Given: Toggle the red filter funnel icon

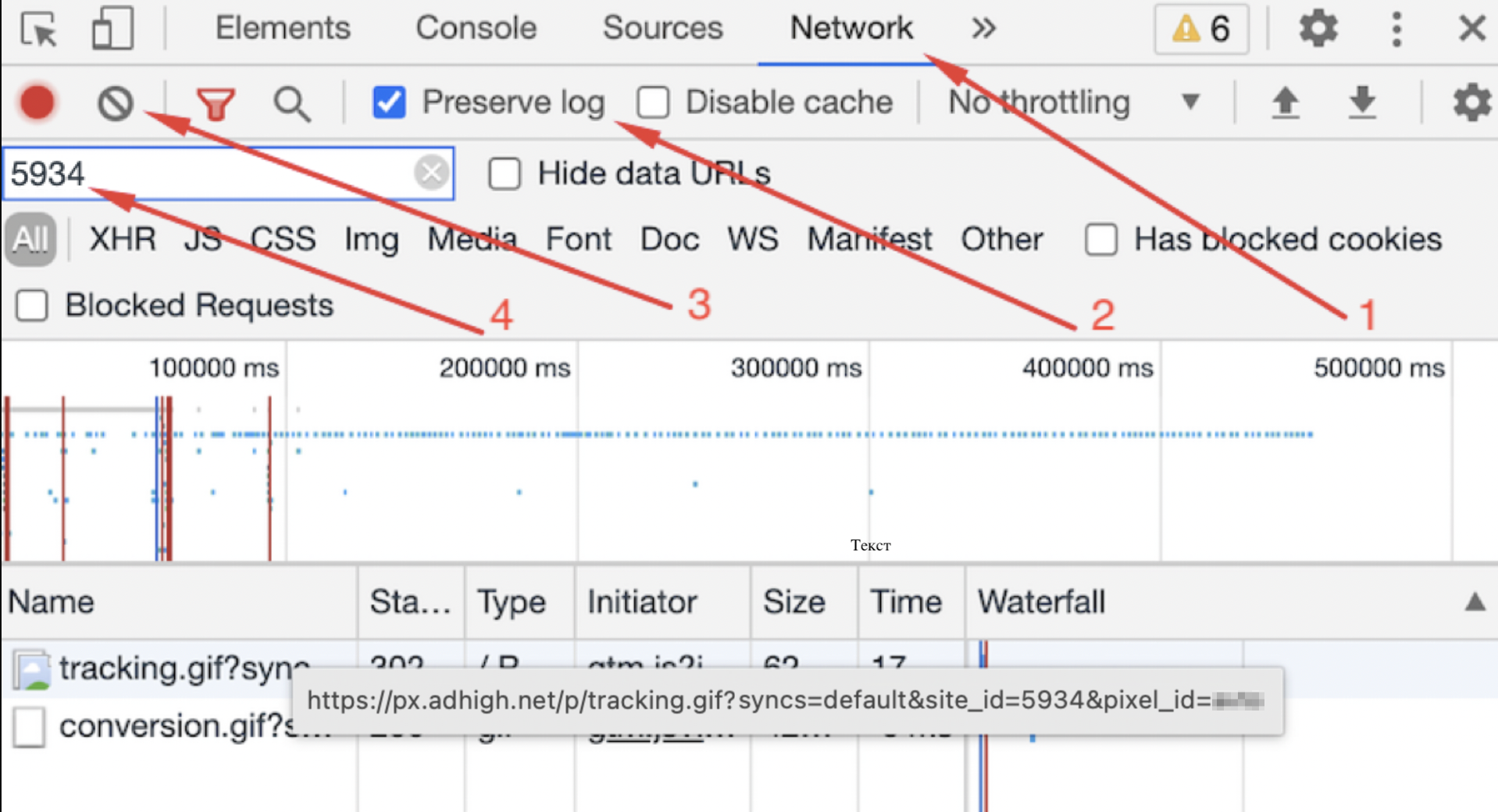Looking at the screenshot, I should point(216,104).
